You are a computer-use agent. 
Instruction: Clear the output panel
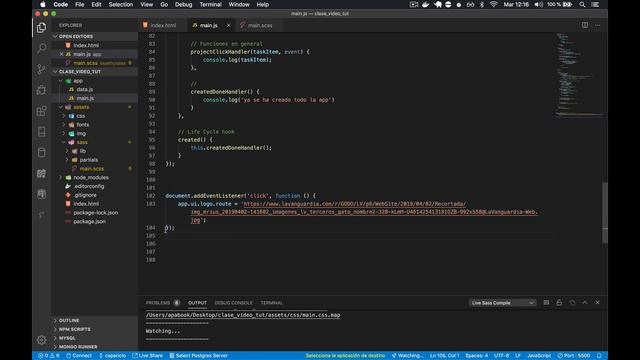pos(547,302)
